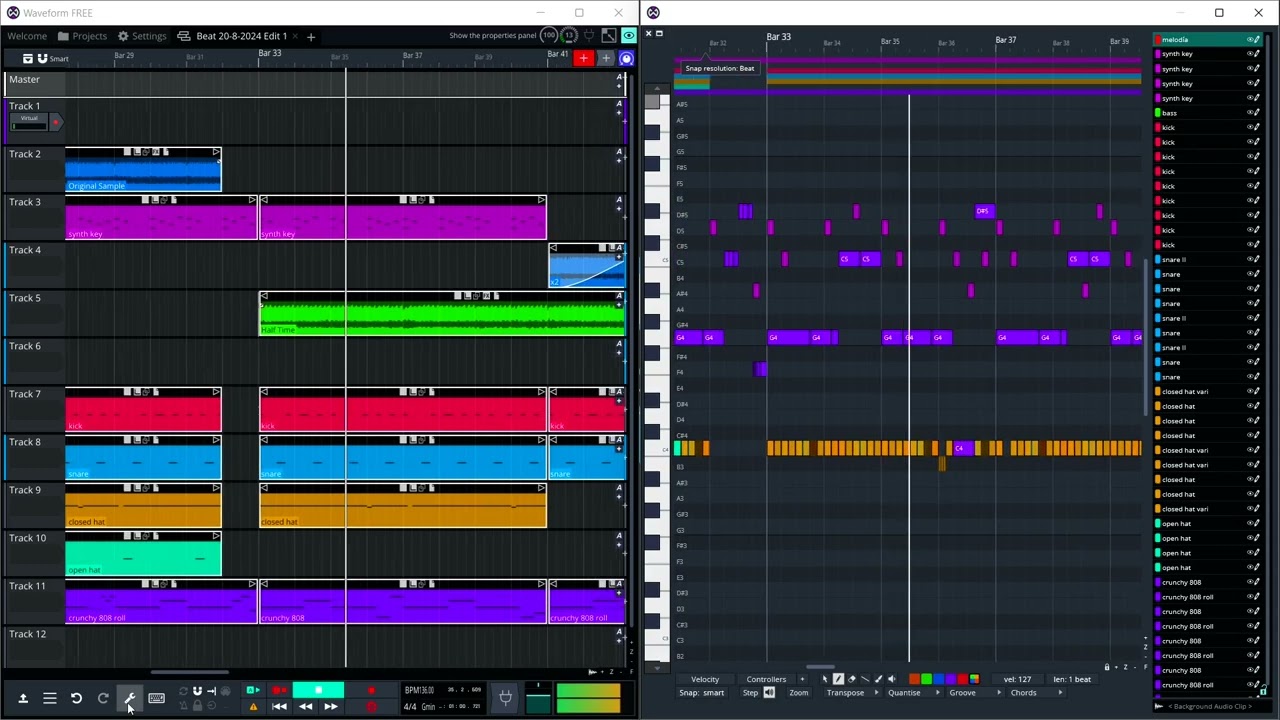Switch to the Welcome tab
1280x720 pixels.
pos(27,36)
